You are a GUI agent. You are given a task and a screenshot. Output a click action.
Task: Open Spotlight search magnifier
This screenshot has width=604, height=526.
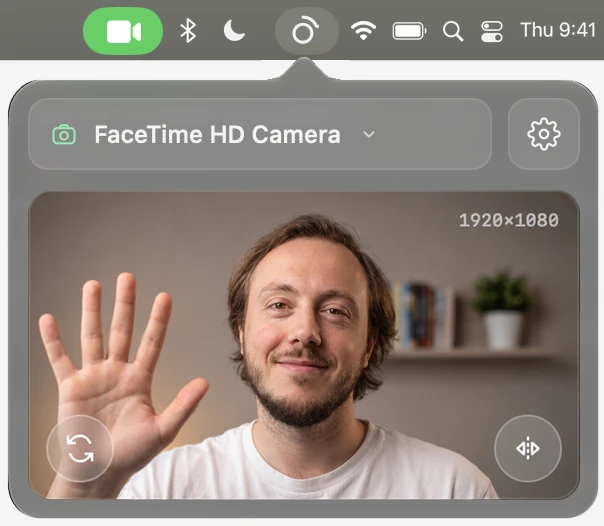tap(453, 31)
